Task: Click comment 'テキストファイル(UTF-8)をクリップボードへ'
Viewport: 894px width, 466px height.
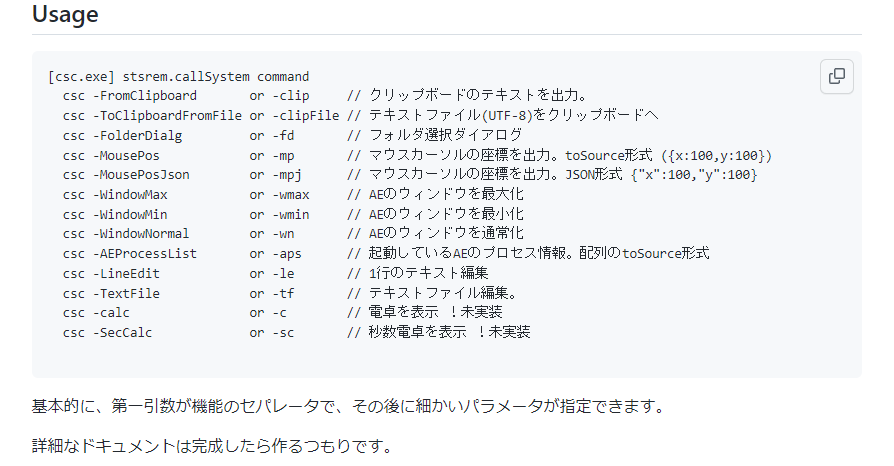Action: point(514,115)
